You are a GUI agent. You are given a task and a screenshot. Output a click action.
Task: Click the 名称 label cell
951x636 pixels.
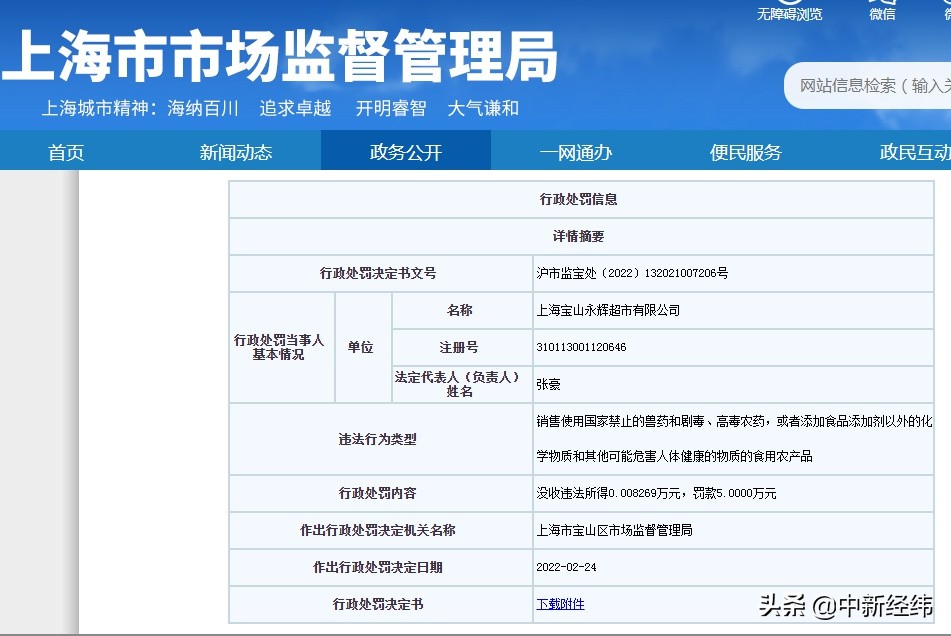(x=462, y=310)
